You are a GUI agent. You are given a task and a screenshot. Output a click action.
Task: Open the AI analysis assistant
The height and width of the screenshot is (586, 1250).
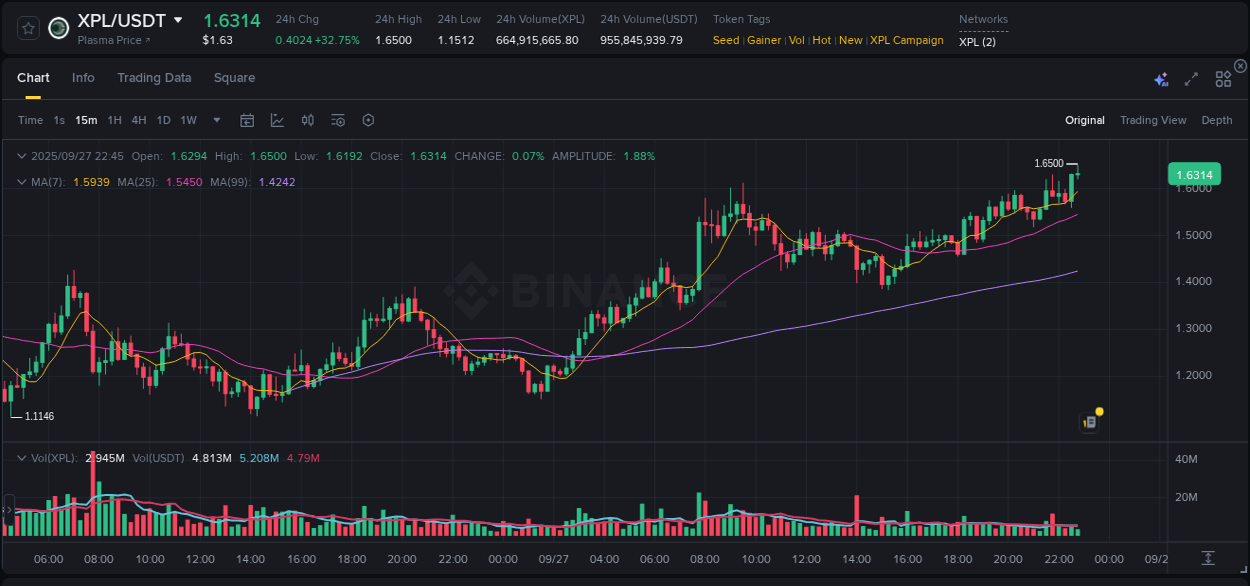click(1161, 79)
